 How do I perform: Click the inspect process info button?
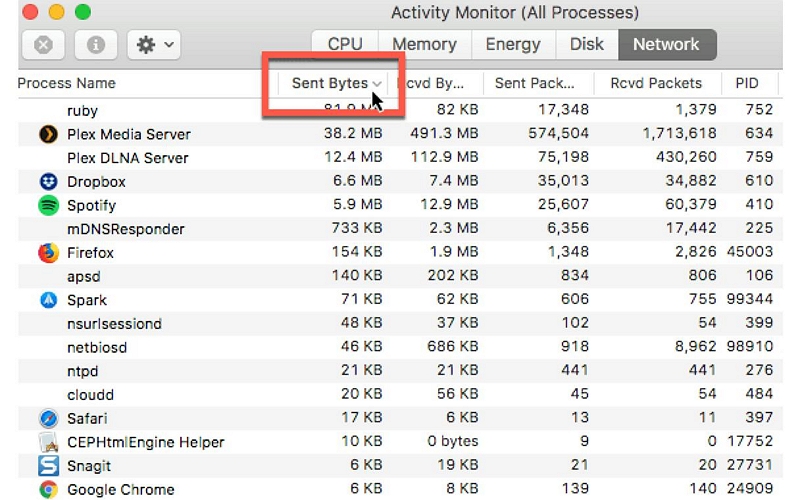coord(95,45)
